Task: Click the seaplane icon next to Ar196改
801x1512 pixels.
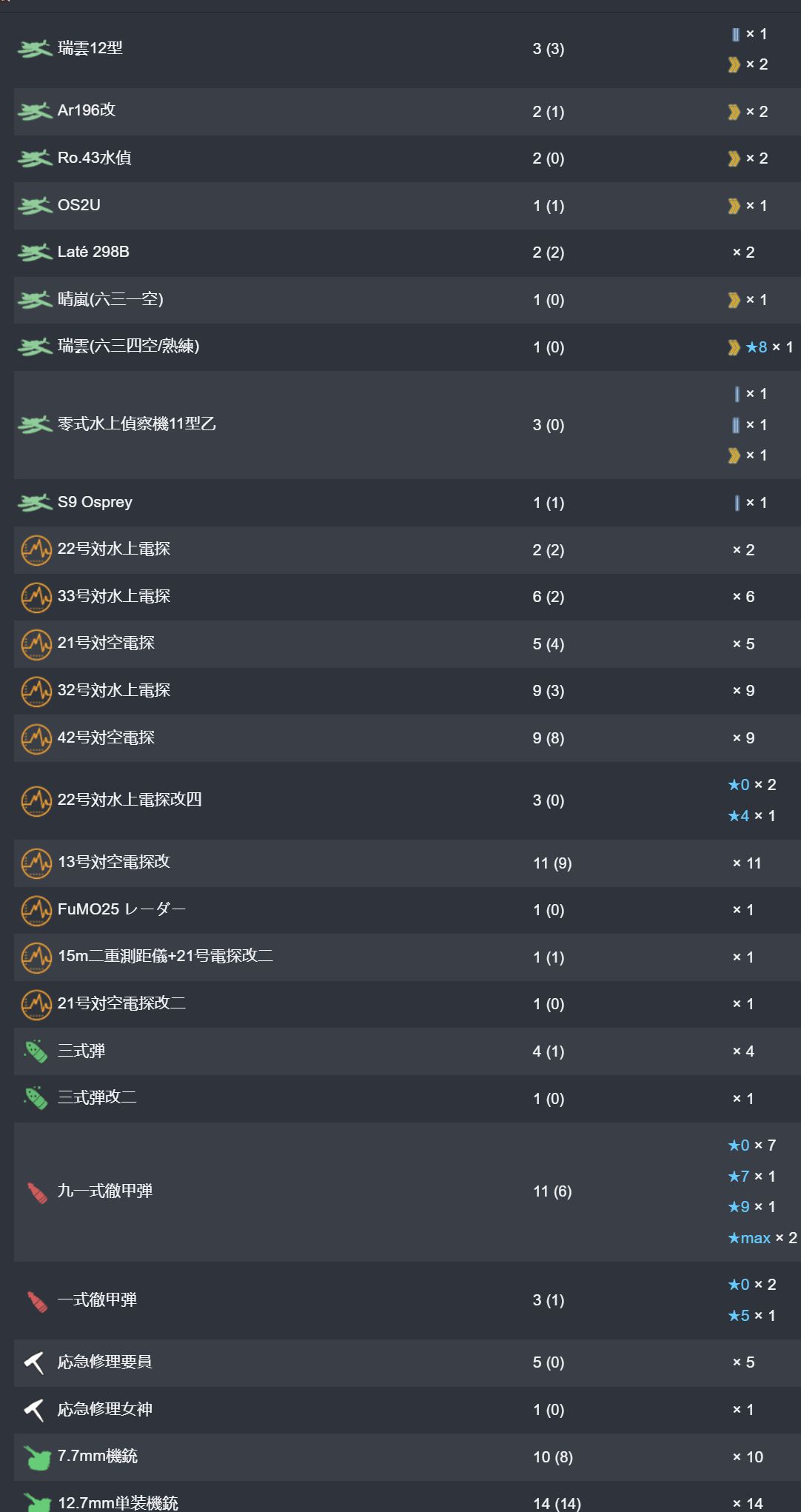Action: point(35,112)
